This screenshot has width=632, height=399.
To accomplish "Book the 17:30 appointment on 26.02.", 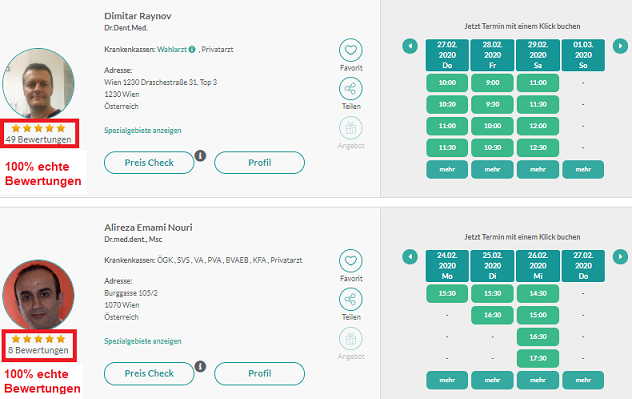I will pyautogui.click(x=538, y=358).
